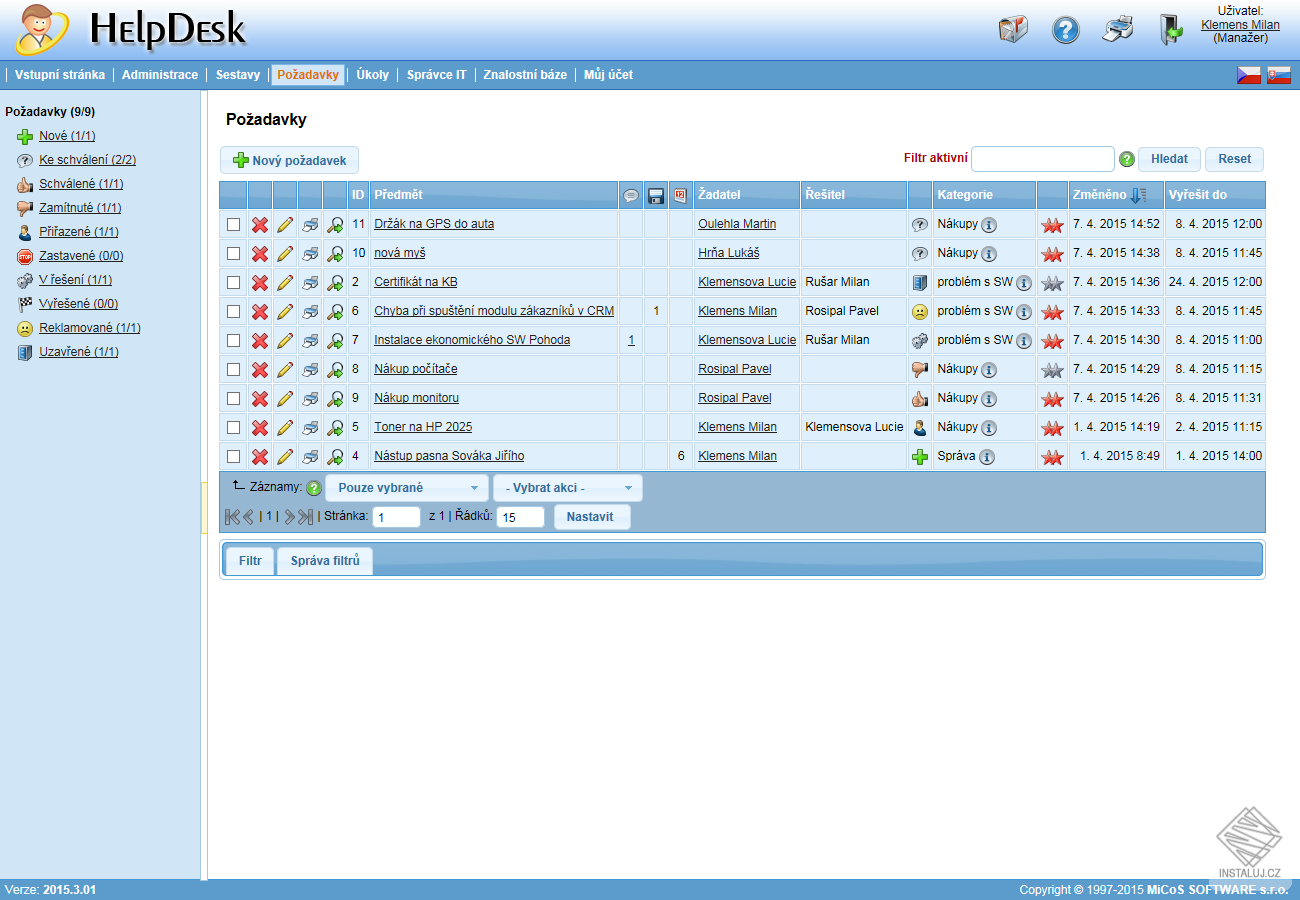Open detail magnifier for 'Toner na HP 2025'
The image size is (1300, 900).
[x=335, y=428]
